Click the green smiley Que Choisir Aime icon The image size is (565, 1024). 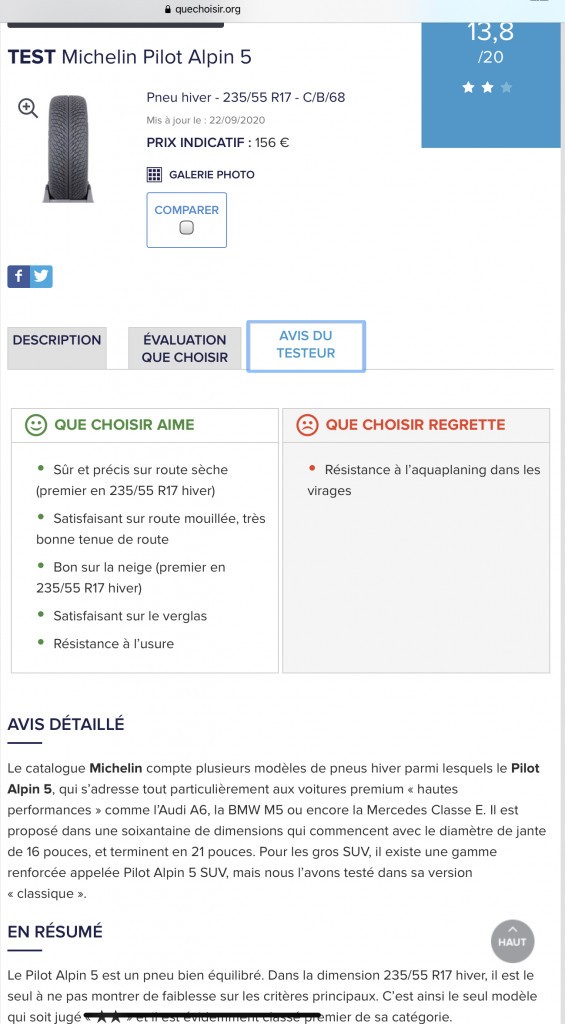click(36, 425)
